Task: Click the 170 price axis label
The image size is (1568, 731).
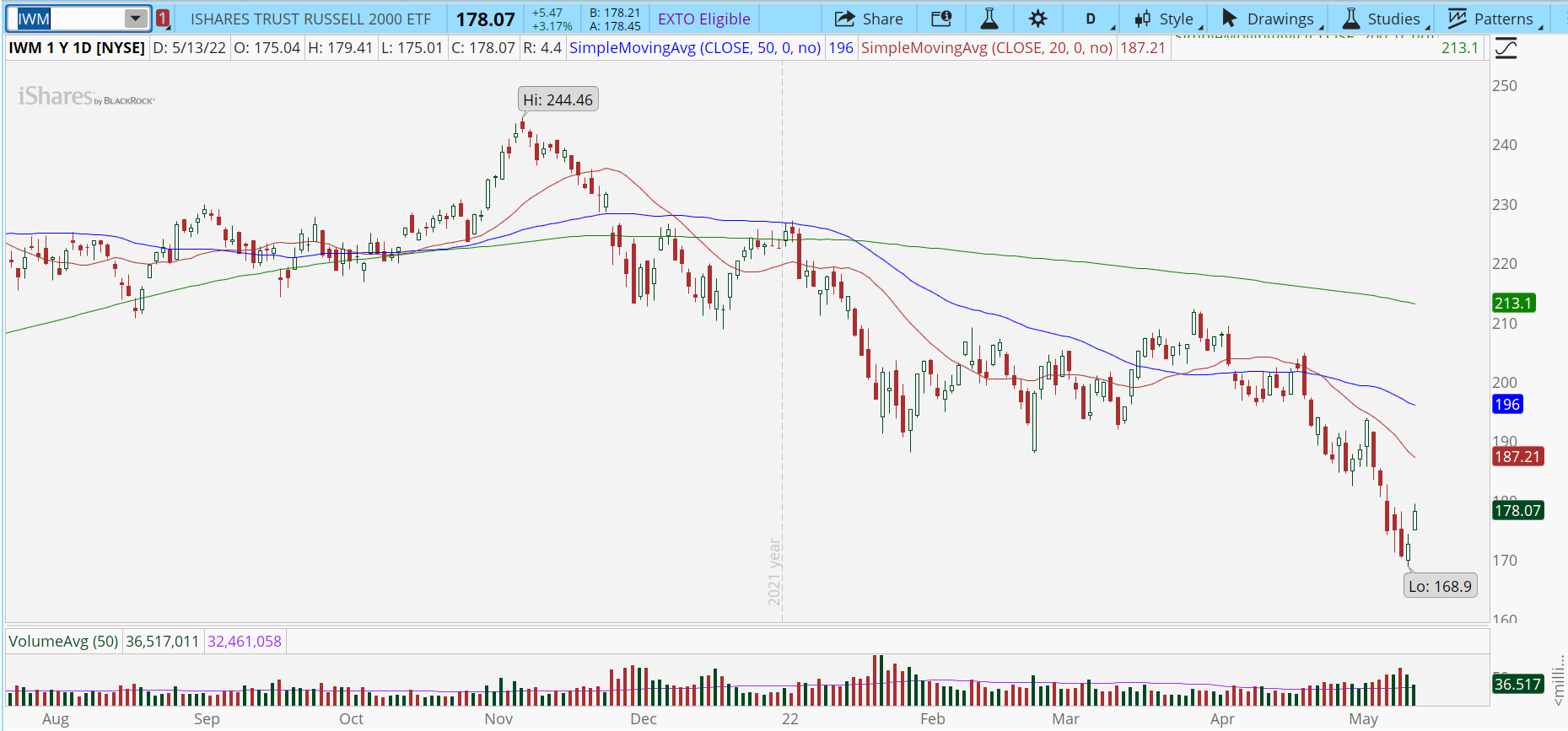Action: tap(1505, 560)
